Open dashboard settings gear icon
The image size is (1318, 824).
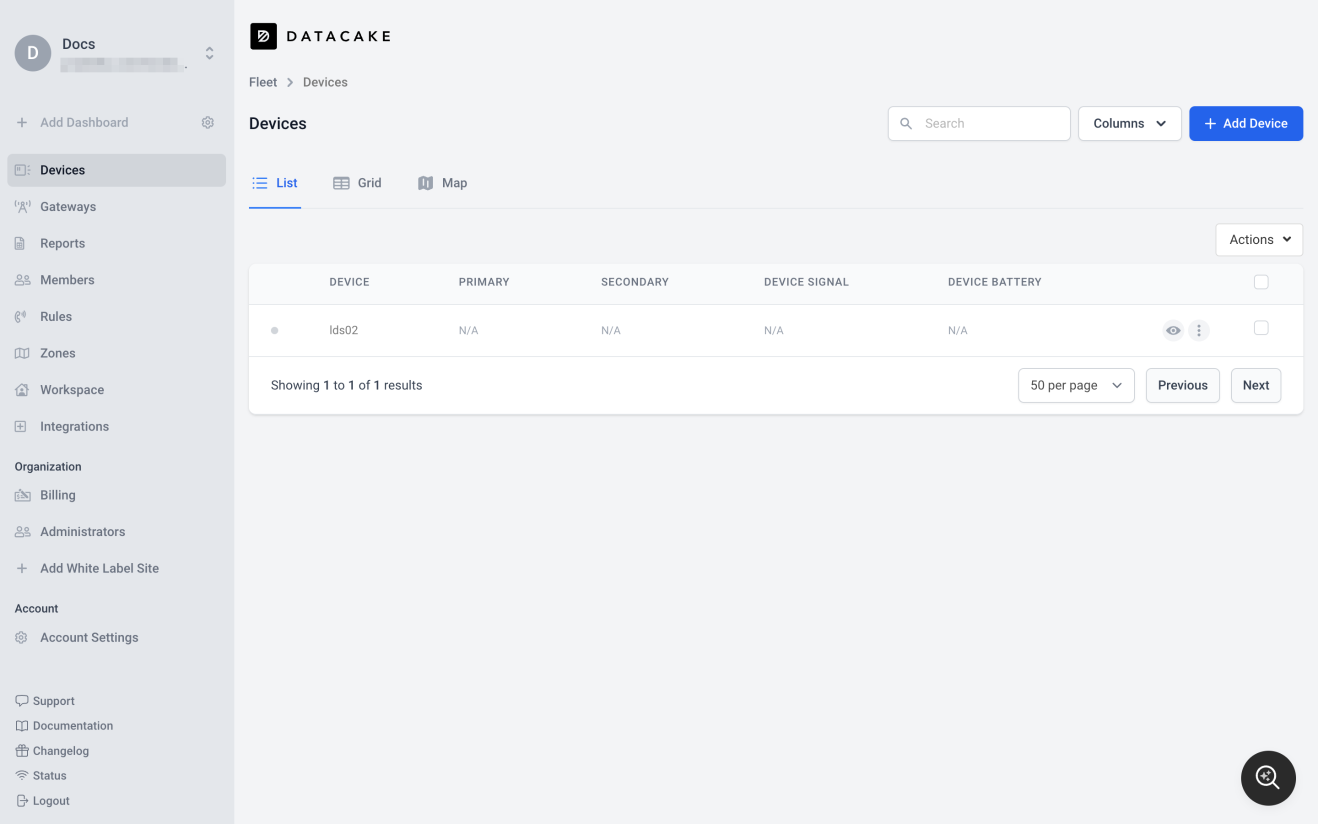[208, 122]
